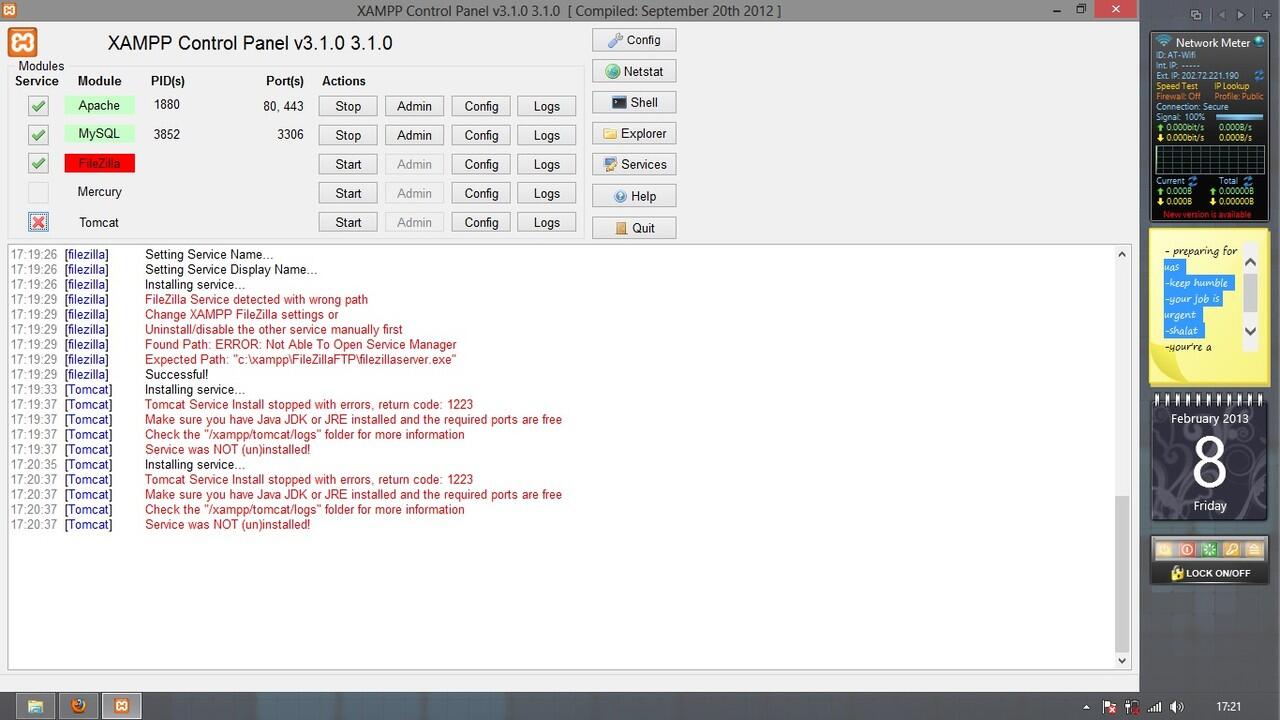Open Apache Config dropdown
This screenshot has width=1280, height=720.
[481, 106]
